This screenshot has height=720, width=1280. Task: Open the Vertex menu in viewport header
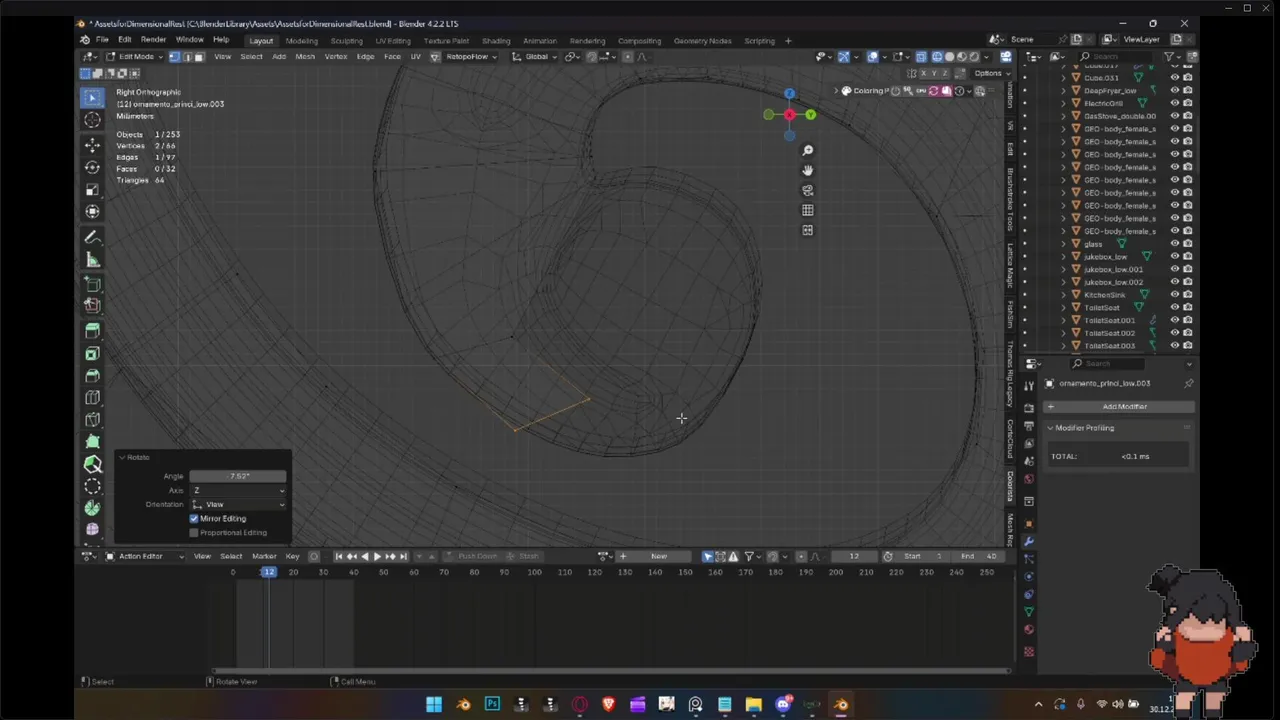(x=335, y=56)
